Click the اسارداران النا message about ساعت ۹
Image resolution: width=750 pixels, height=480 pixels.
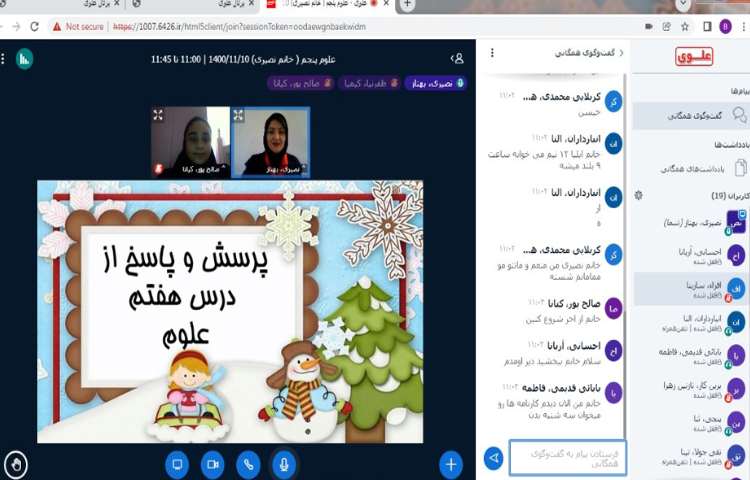coord(544,160)
